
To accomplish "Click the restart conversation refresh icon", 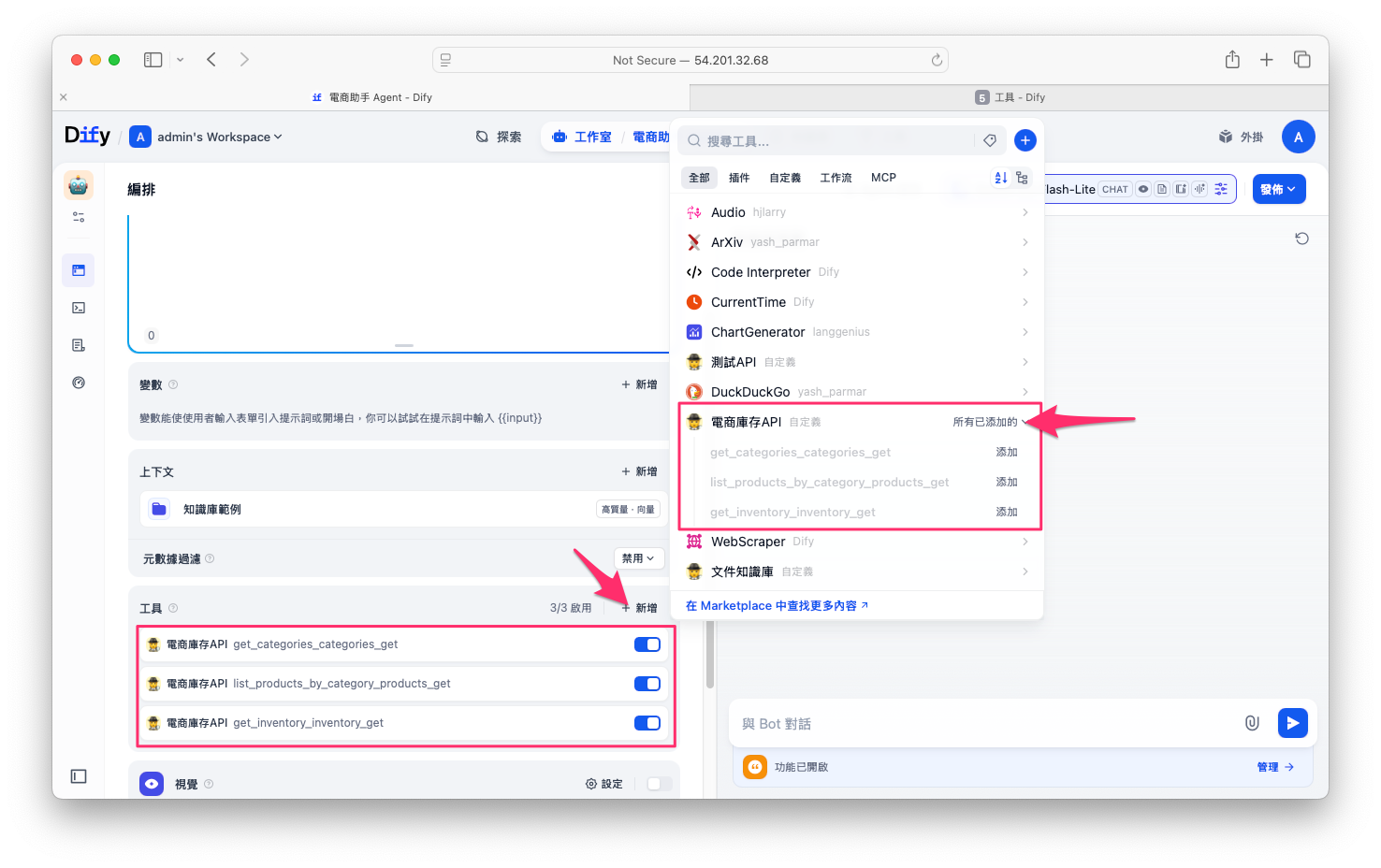I will 1301,239.
